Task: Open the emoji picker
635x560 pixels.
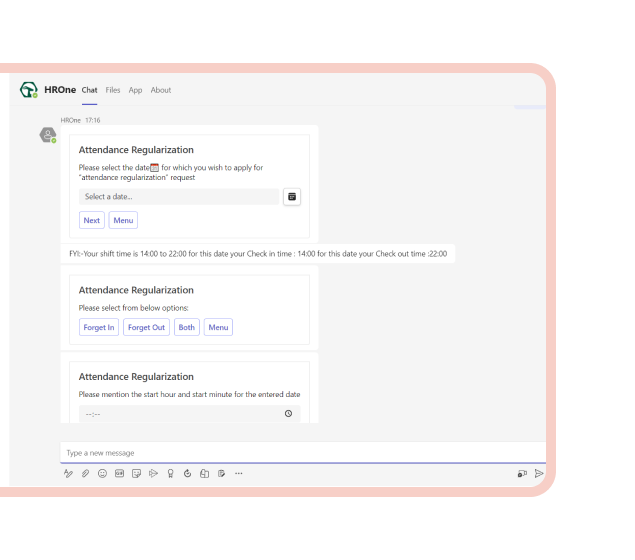Action: [x=102, y=473]
